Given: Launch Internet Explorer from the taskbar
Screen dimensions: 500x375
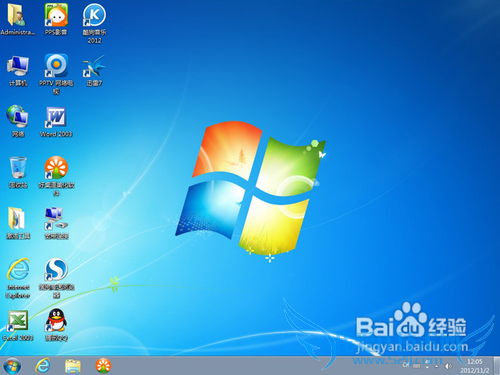Looking at the screenshot, I should 43,366.
